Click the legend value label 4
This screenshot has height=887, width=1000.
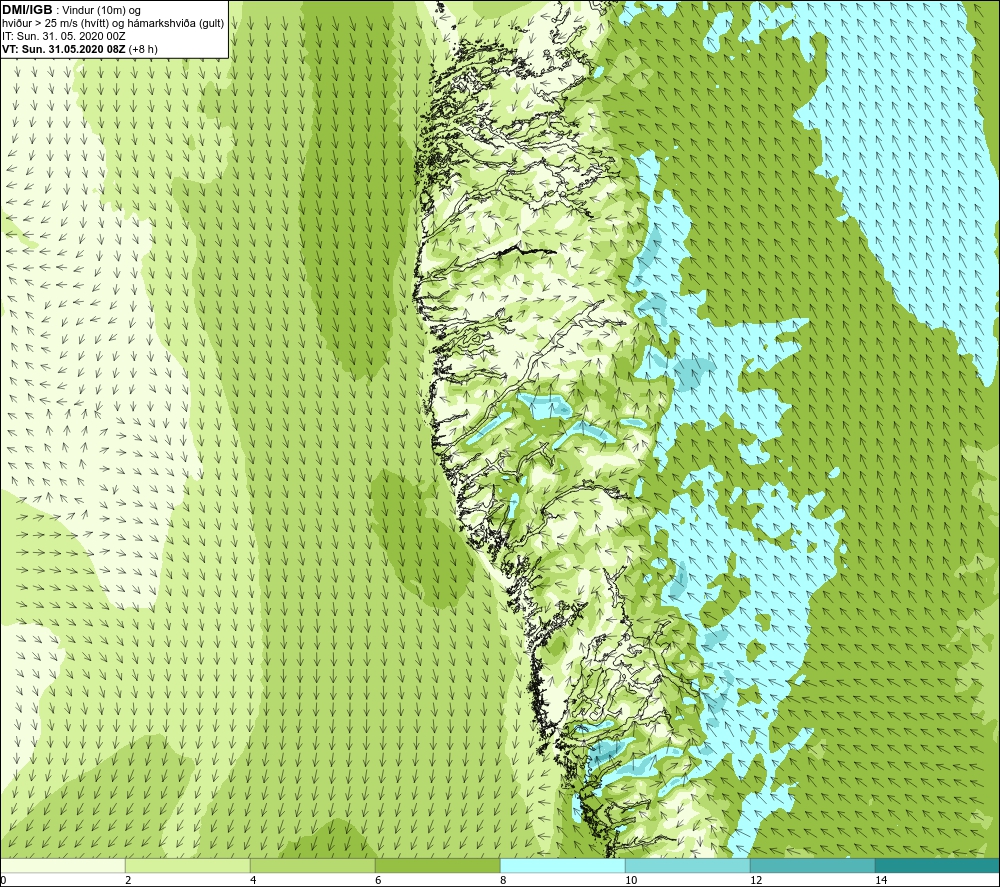tap(253, 880)
